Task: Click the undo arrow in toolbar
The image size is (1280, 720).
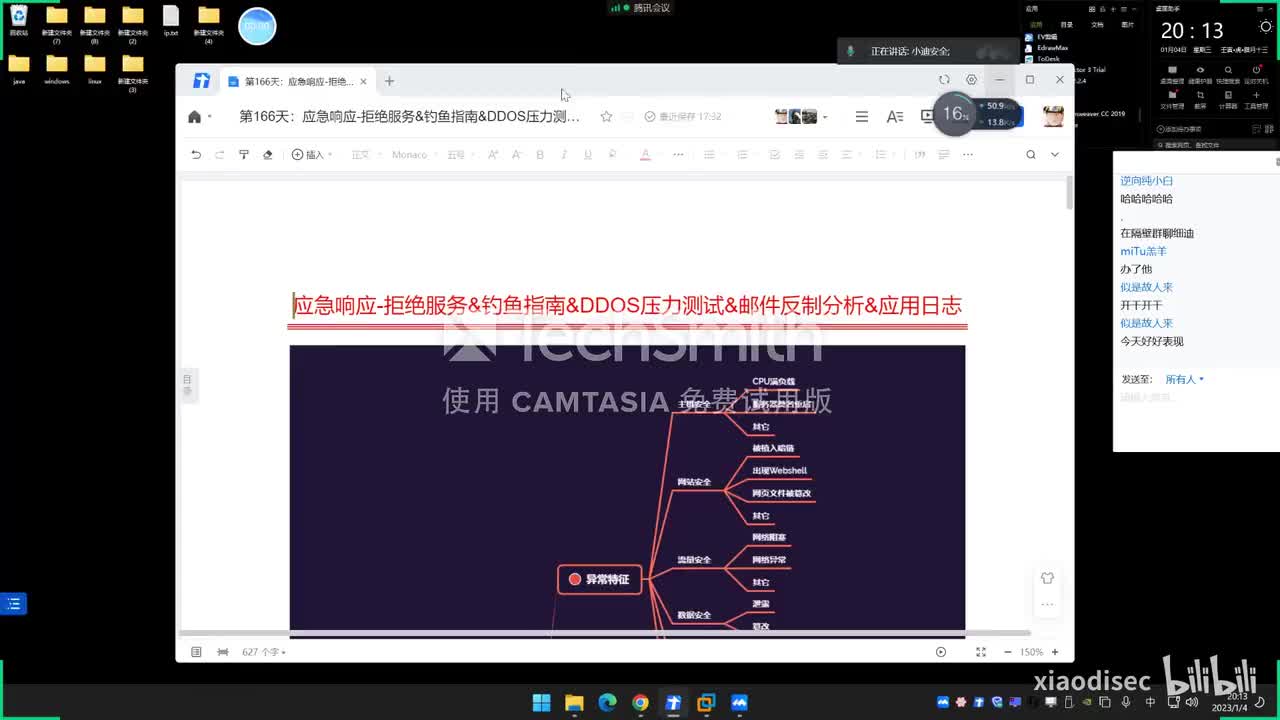Action: point(196,155)
